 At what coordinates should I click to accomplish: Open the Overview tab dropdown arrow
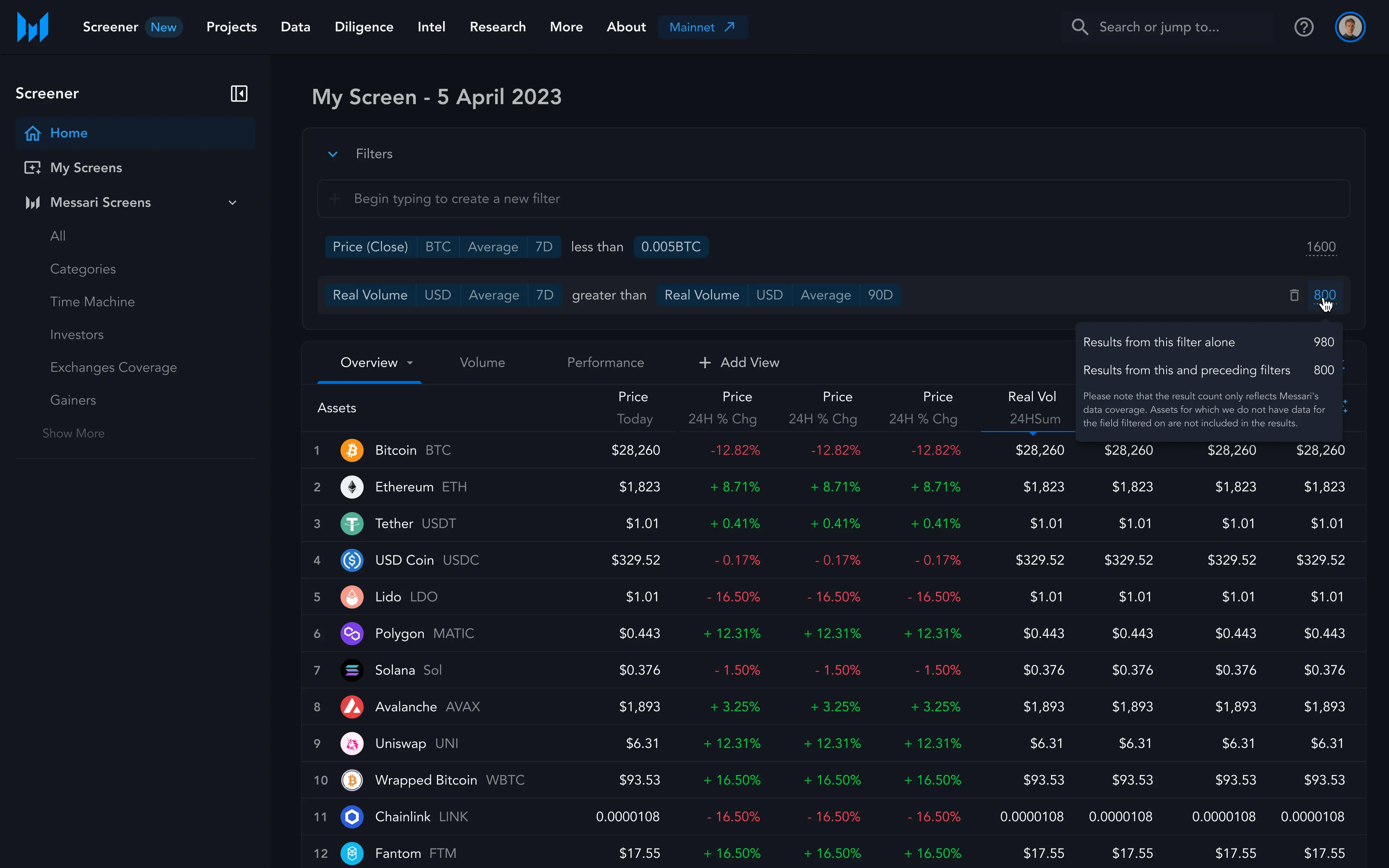click(410, 363)
